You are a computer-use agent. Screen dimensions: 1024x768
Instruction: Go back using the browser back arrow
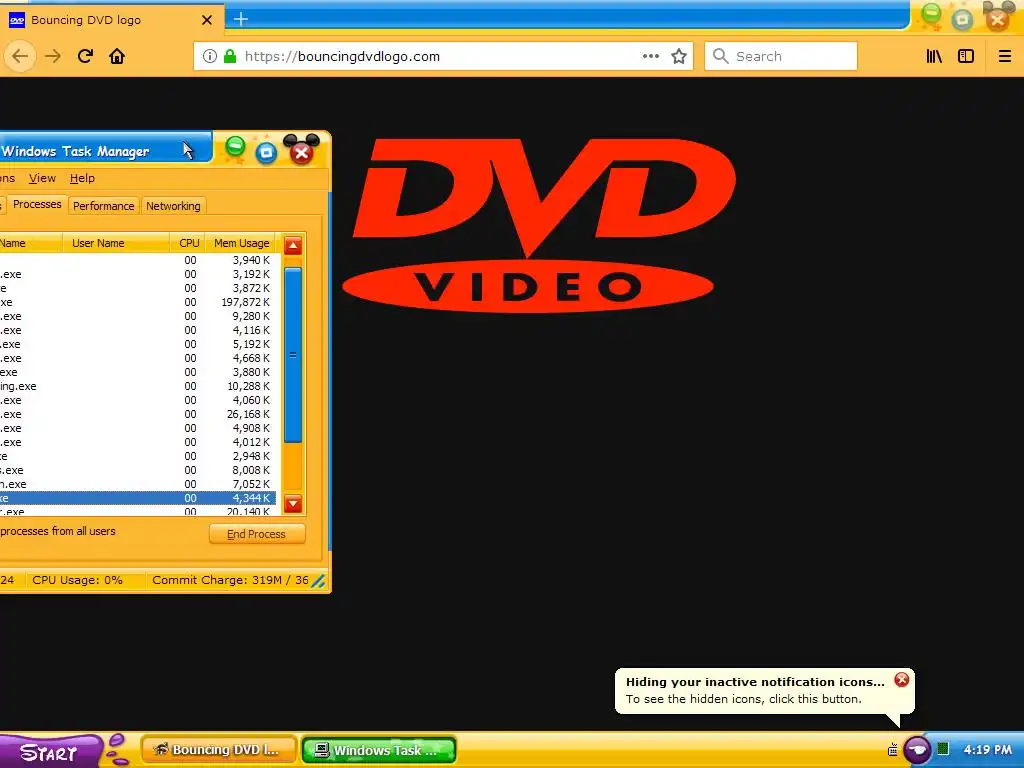click(x=20, y=56)
